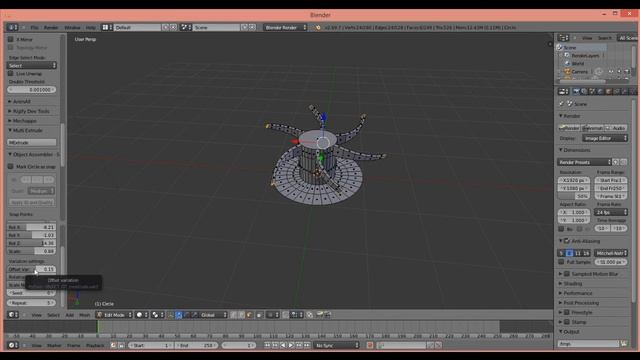Collapse the Multi Extrude panel
This screenshot has width=640, height=360.
pos(27,130)
